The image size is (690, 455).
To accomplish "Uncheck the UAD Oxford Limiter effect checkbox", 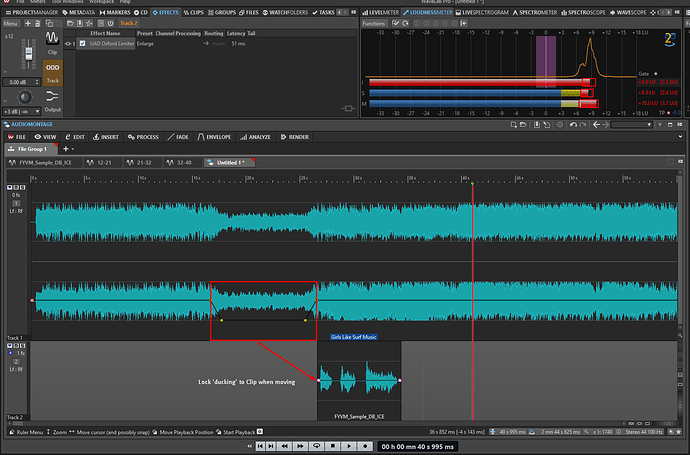I will [83, 44].
